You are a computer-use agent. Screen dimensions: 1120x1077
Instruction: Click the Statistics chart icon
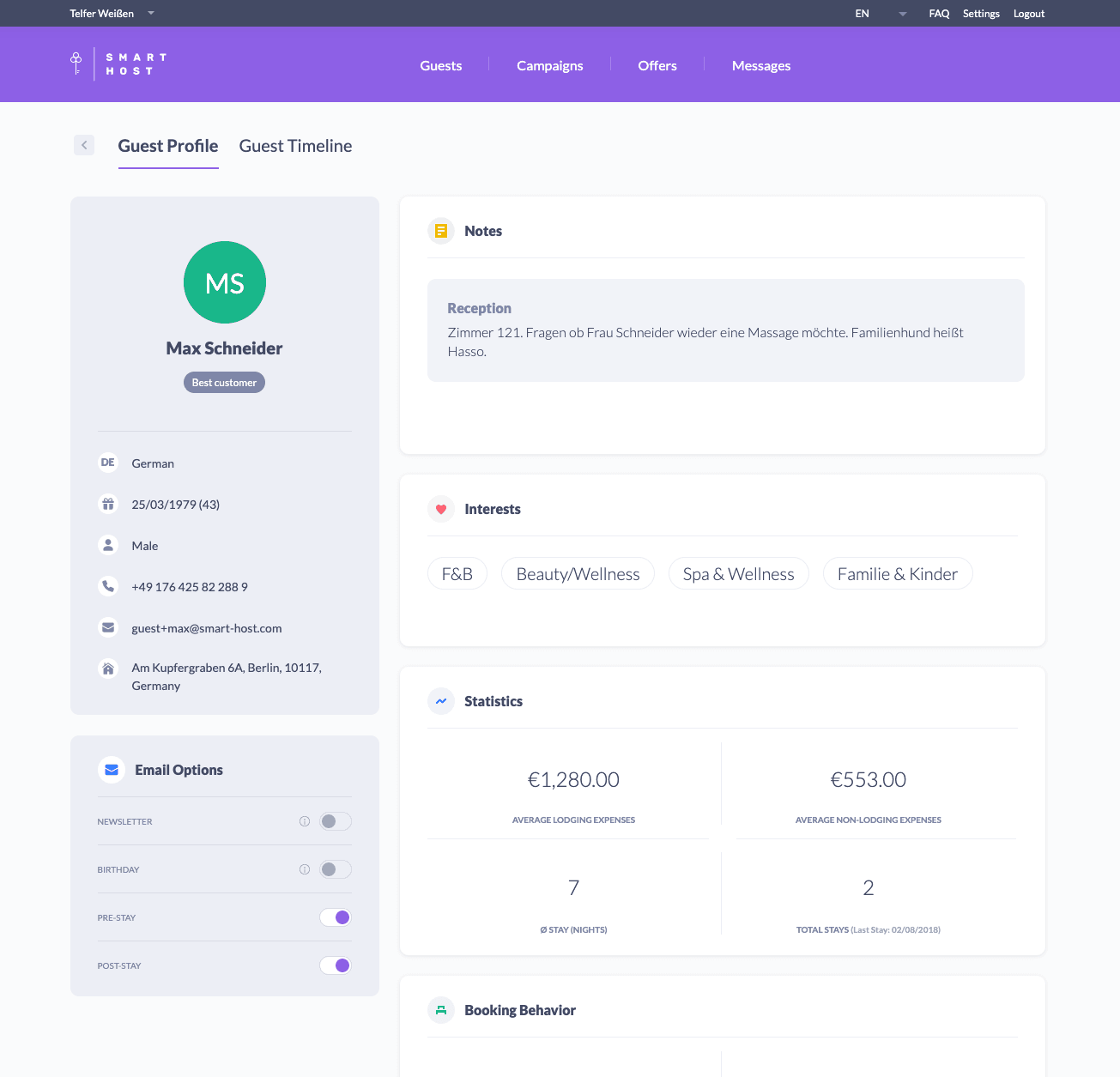pos(441,701)
